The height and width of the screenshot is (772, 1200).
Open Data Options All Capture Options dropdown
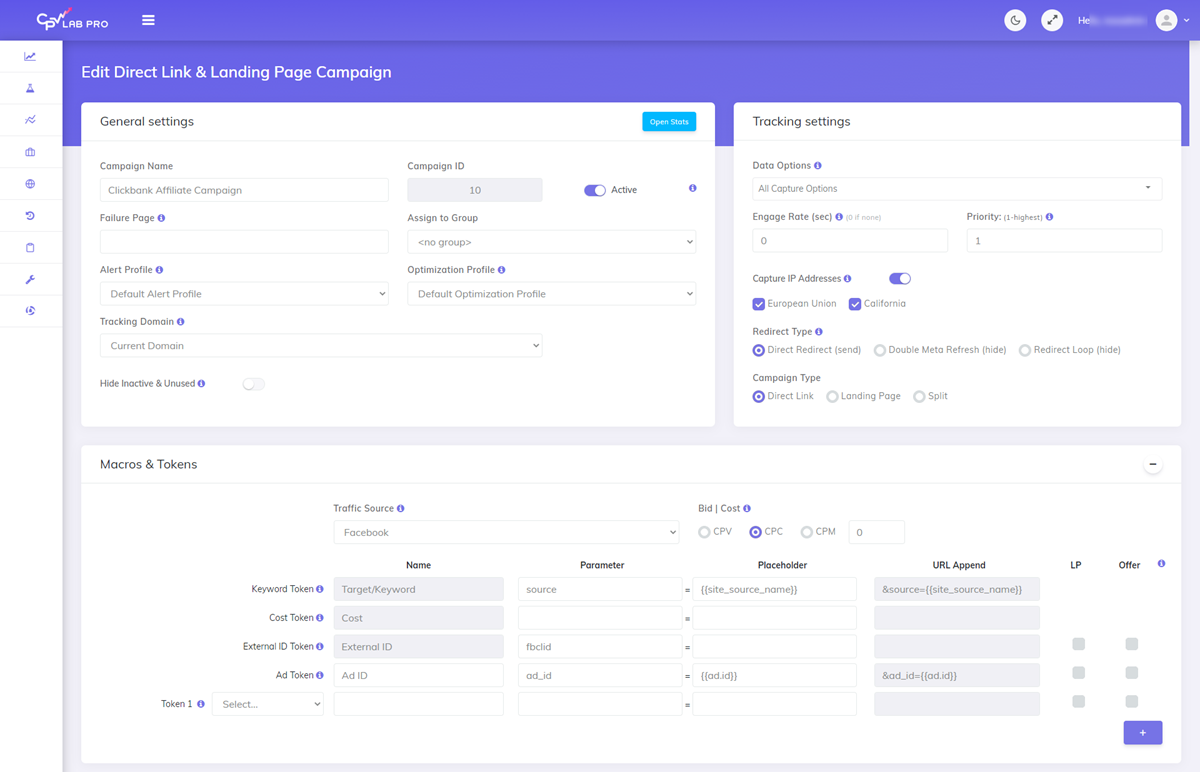(x=957, y=188)
